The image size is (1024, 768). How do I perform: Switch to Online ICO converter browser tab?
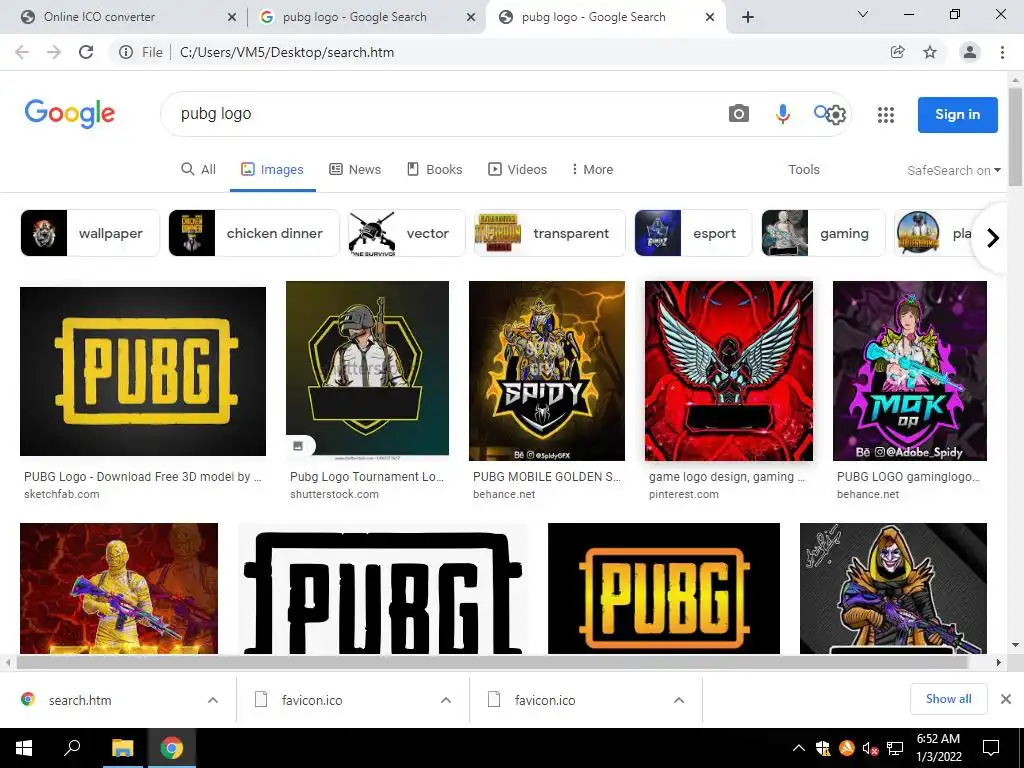(124, 17)
